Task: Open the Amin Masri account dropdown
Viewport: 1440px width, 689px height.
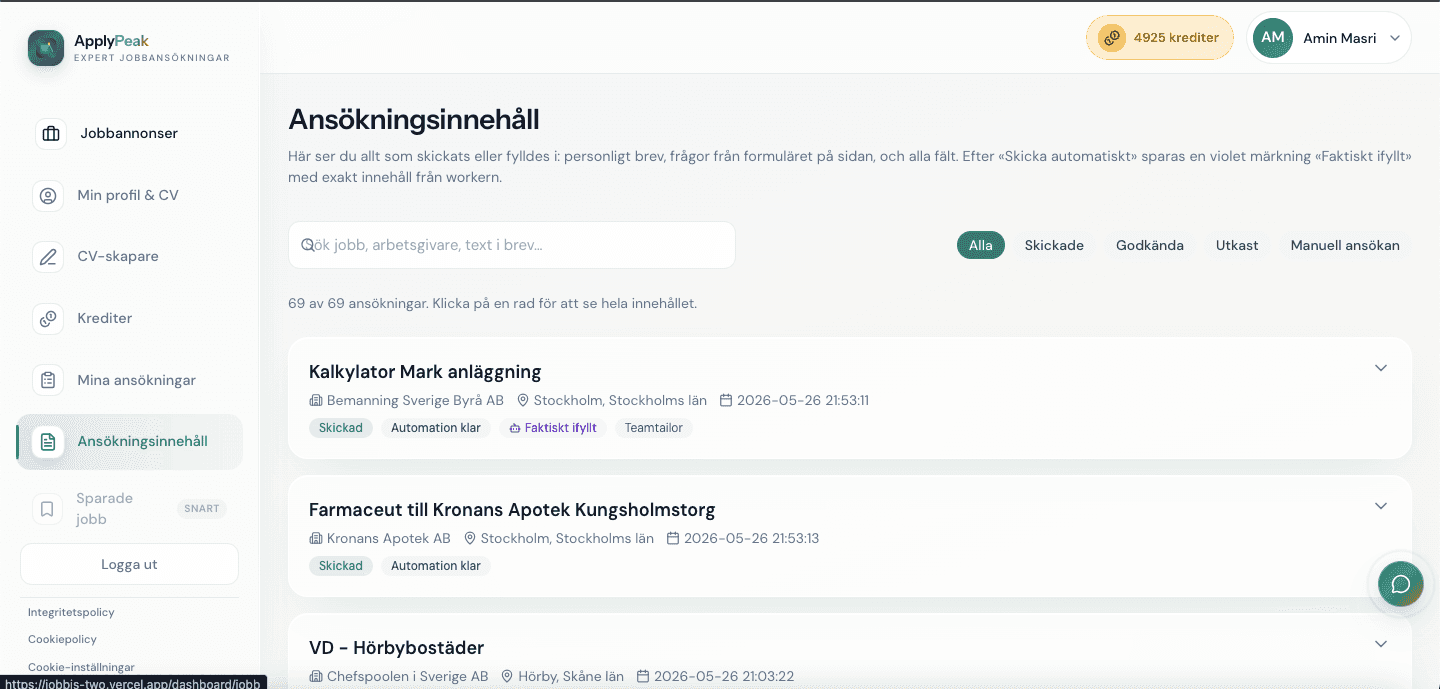Action: [x=1329, y=38]
